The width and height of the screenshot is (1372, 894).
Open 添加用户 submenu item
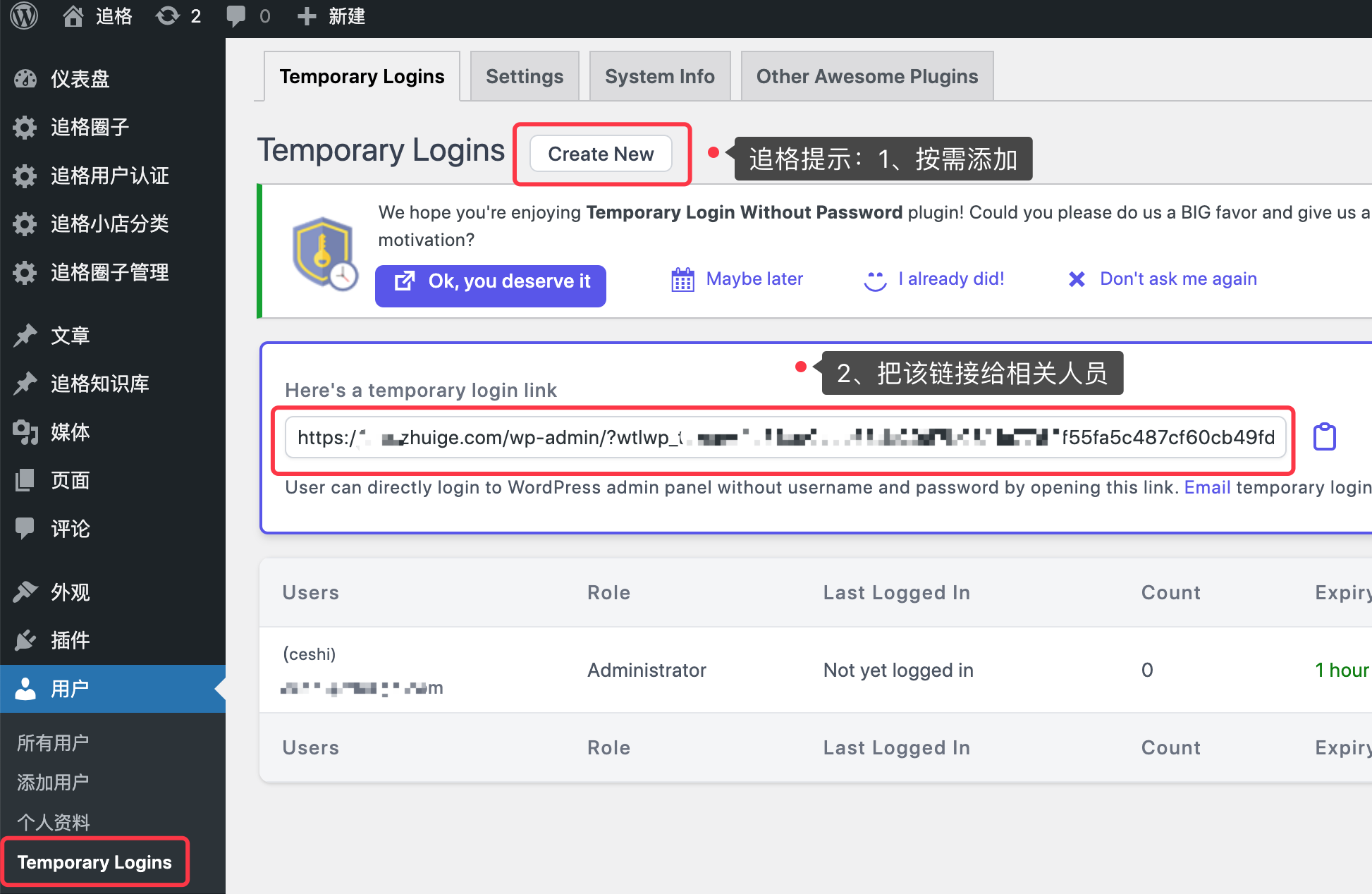[53, 783]
